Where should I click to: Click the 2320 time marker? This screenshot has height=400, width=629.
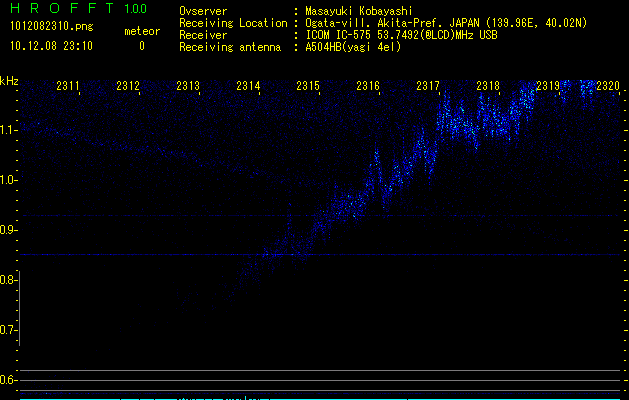(608, 85)
